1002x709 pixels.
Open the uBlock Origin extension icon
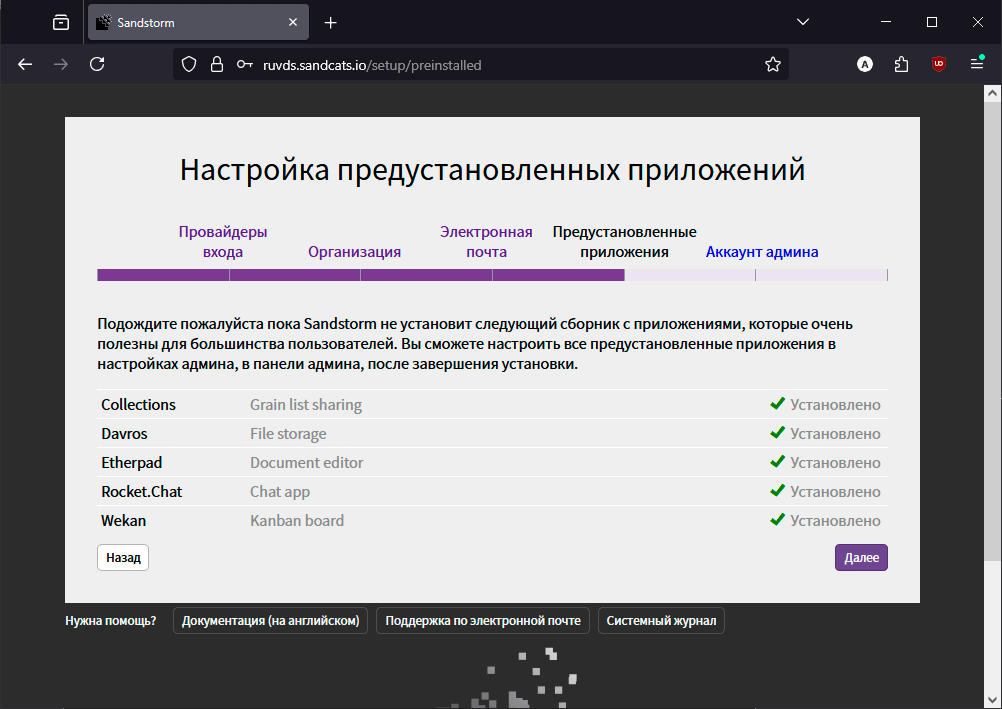coord(939,64)
